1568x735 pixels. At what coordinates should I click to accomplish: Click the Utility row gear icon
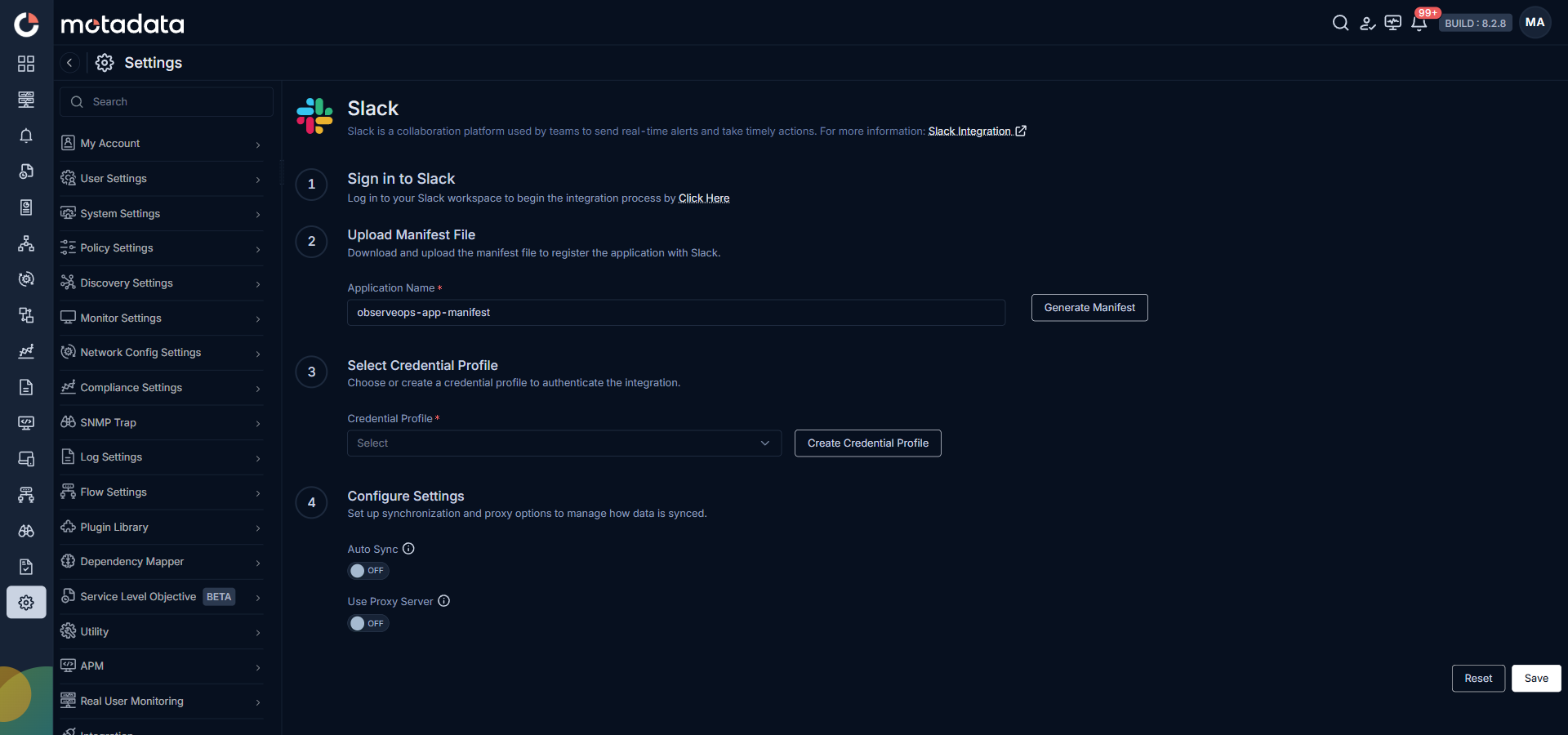point(68,631)
